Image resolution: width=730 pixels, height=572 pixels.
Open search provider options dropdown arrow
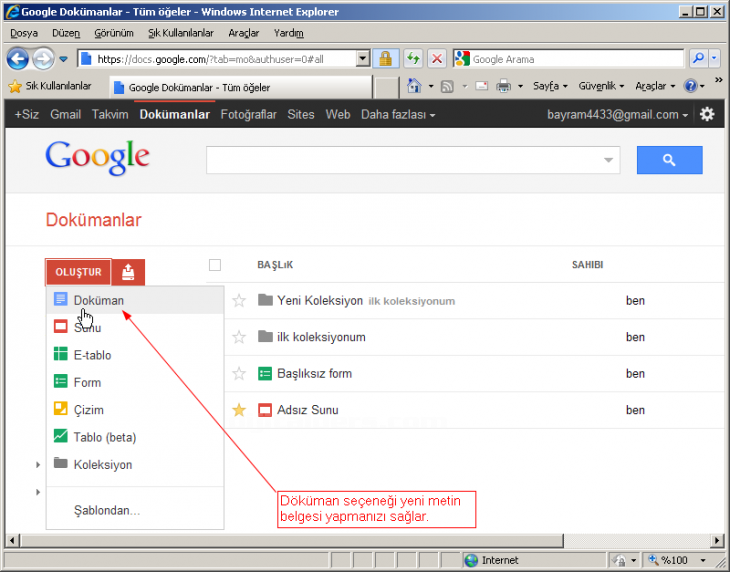[x=715, y=59]
